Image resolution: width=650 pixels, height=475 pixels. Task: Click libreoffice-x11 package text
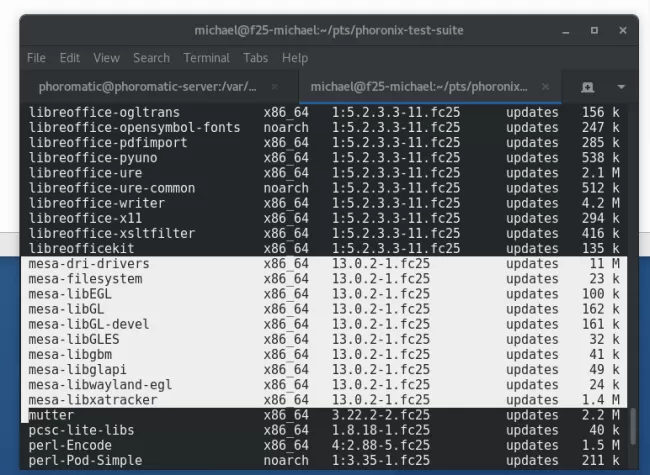(85, 218)
